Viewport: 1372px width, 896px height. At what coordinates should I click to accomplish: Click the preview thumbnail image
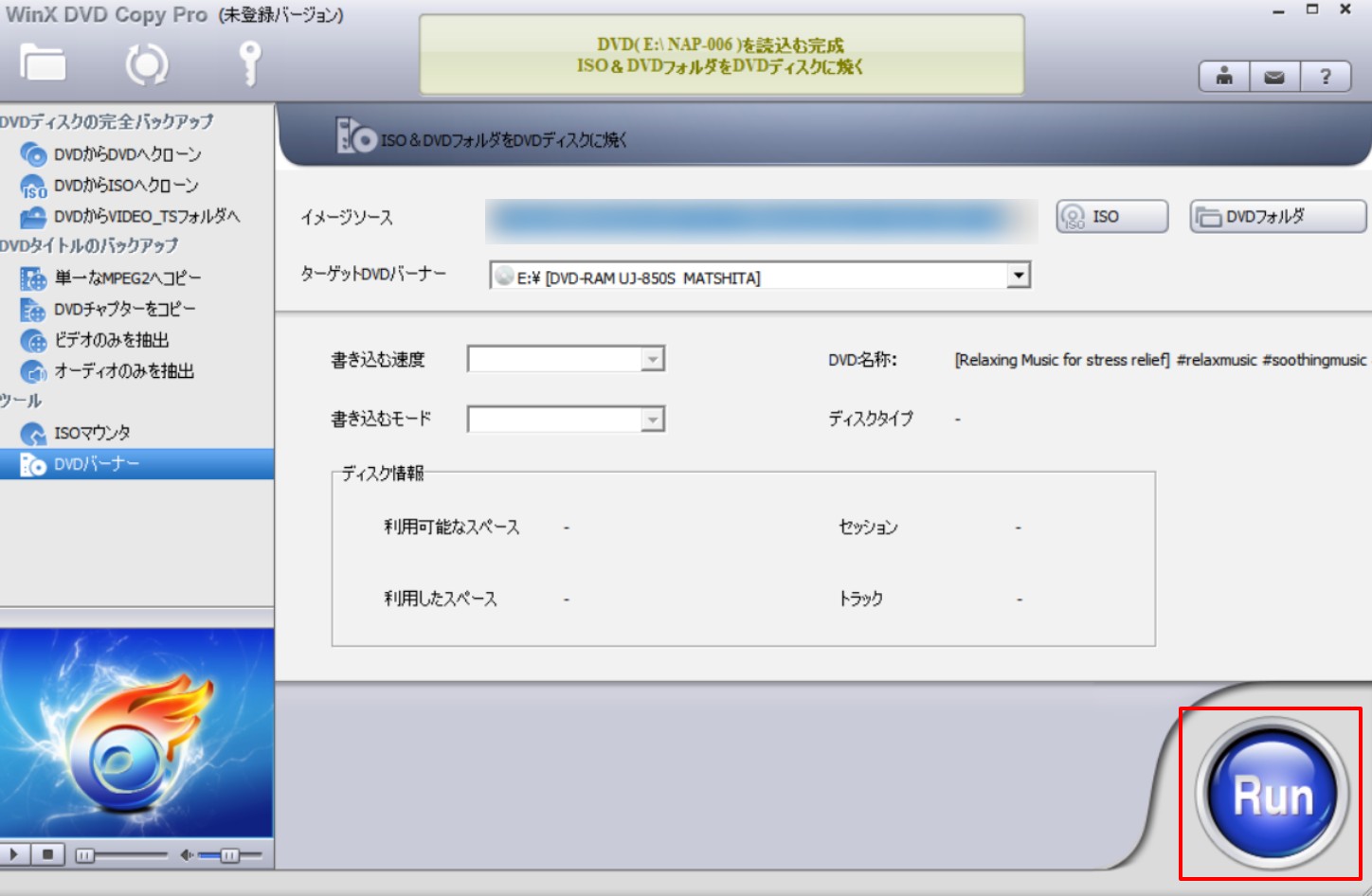pos(136,733)
